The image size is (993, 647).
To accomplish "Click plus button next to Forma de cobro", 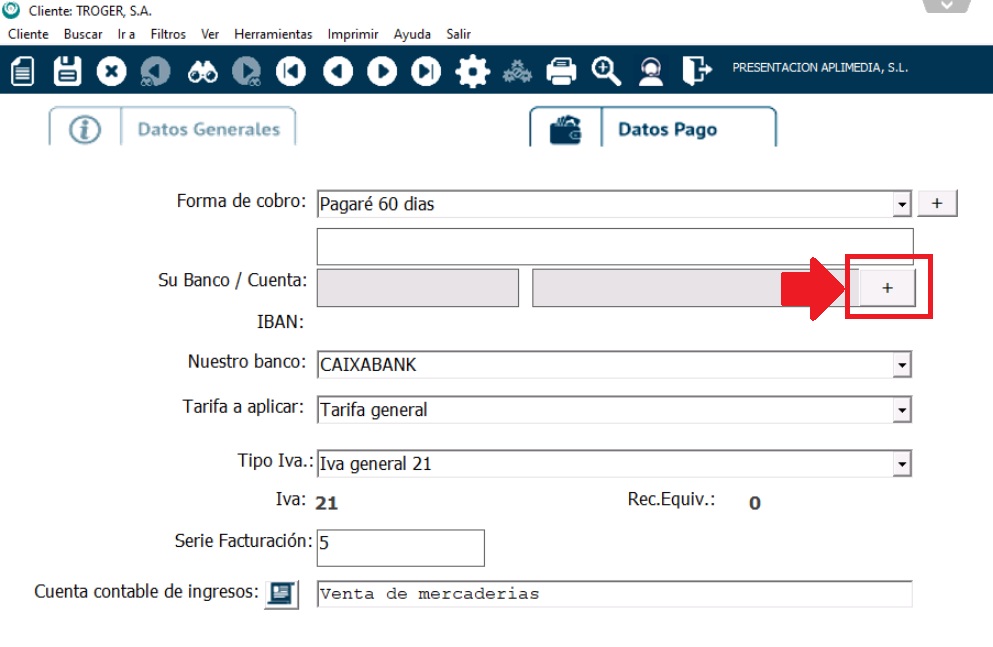I will tap(937, 203).
